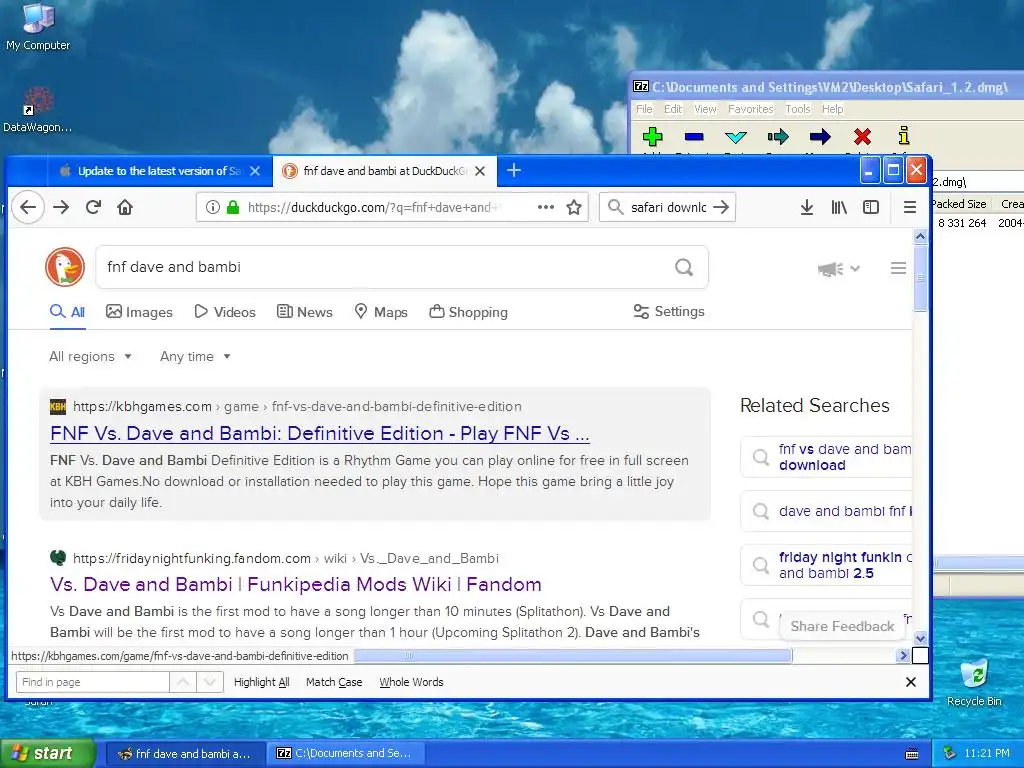Screen dimensions: 1024x768
Task: Open the DuckDuckGo side hamburger menu
Action: (x=898, y=268)
